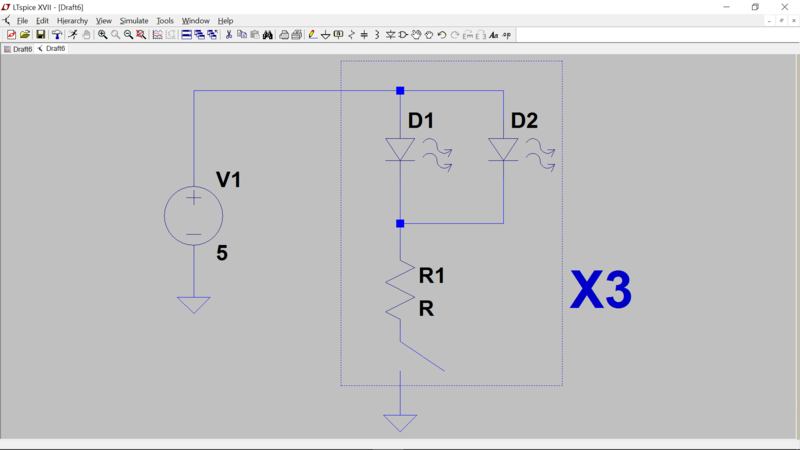Viewport: 800px width, 450px height.
Task: Click the Text tool Aa icon
Action: [493, 35]
